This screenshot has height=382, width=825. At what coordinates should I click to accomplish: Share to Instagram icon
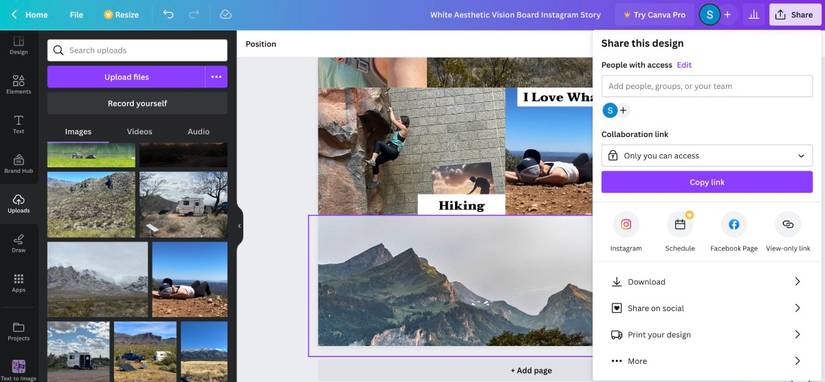[626, 225]
